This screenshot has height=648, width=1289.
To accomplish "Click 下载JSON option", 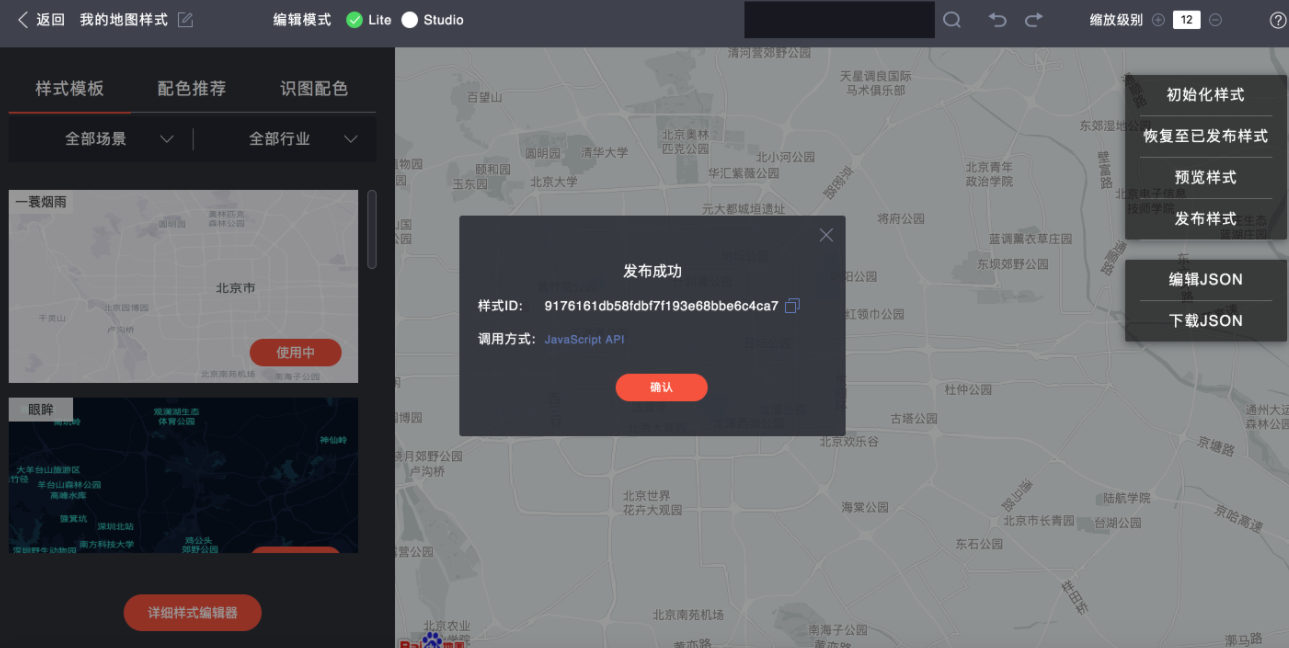I will tap(1206, 321).
